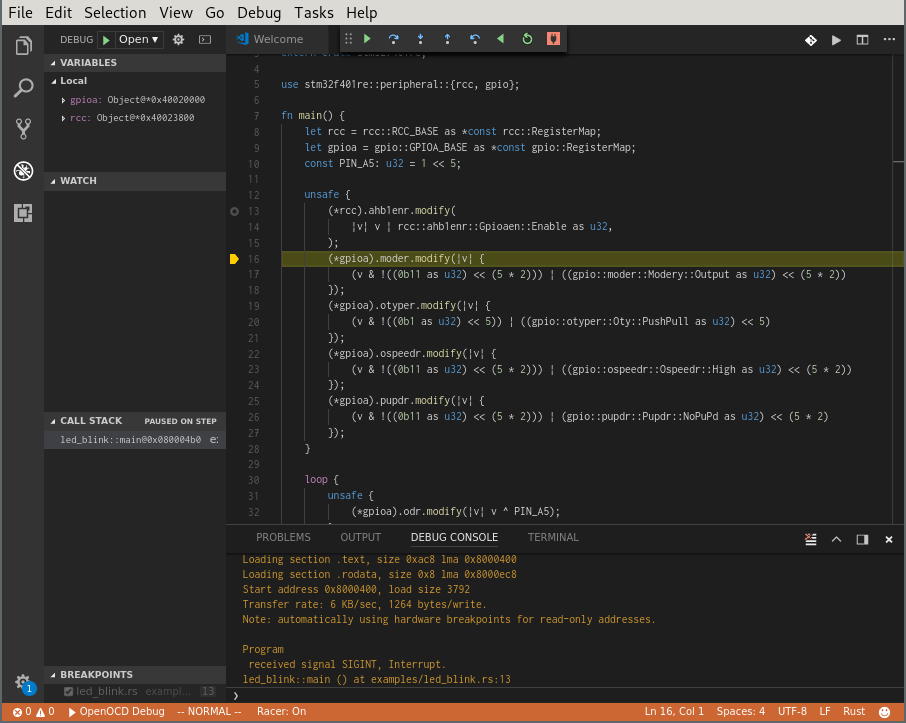The width and height of the screenshot is (906, 723).
Task: Toggle the led_blink.rs breakpoint checkbox
Action: (68, 692)
